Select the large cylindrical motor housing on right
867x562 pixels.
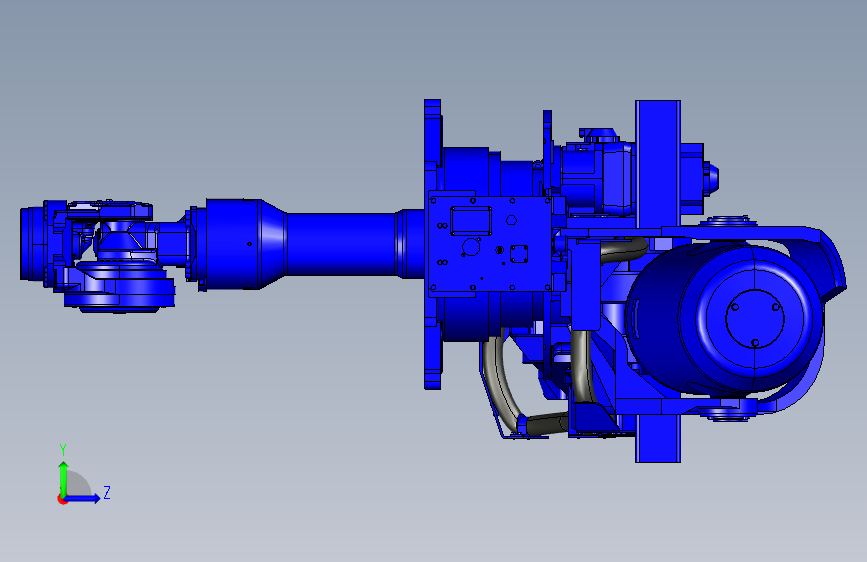pos(724,318)
